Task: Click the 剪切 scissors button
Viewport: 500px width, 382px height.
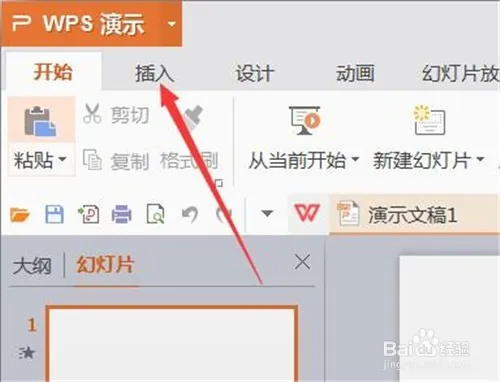Action: (x=115, y=114)
